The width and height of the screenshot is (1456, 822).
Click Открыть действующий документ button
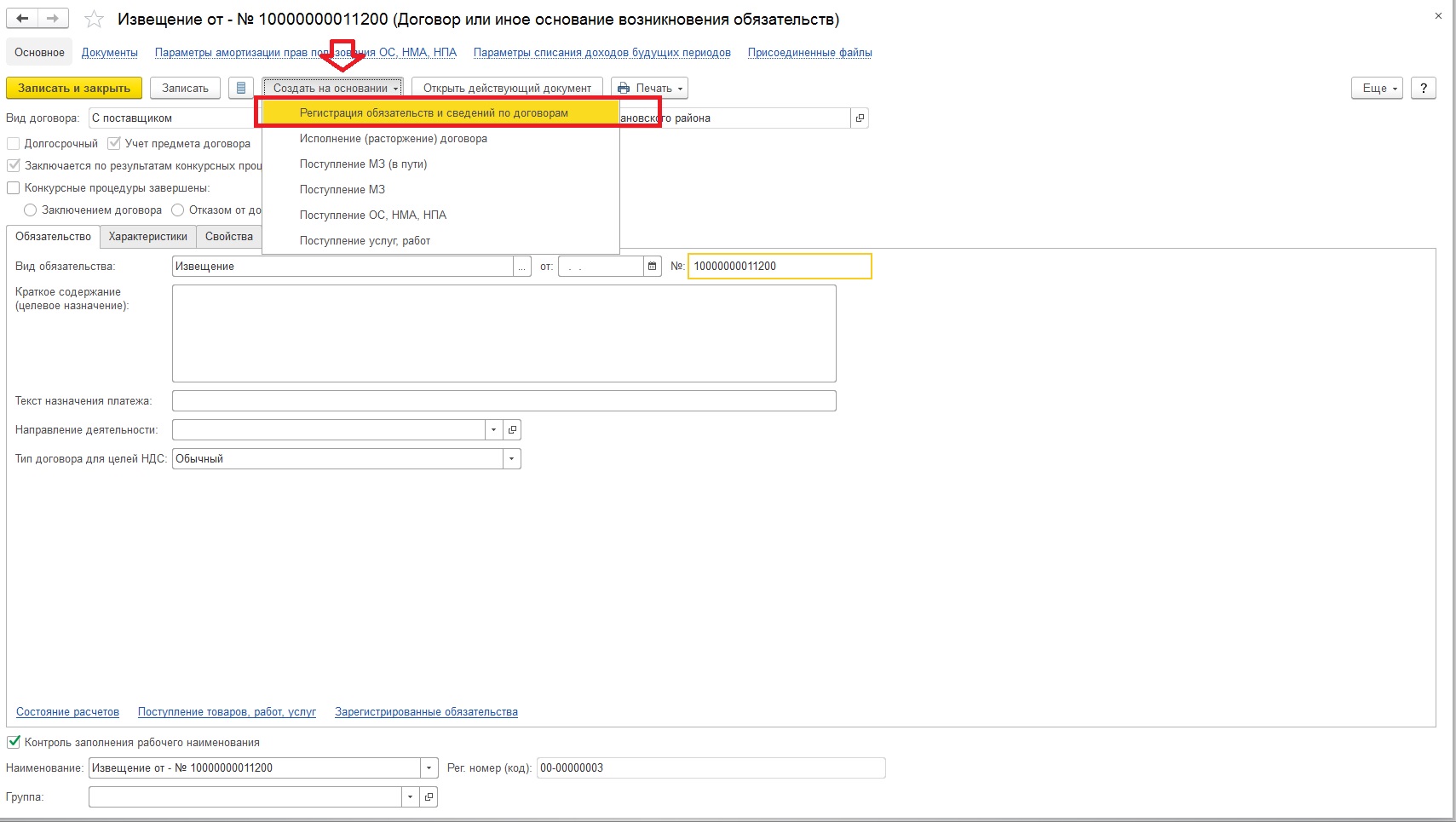click(507, 88)
